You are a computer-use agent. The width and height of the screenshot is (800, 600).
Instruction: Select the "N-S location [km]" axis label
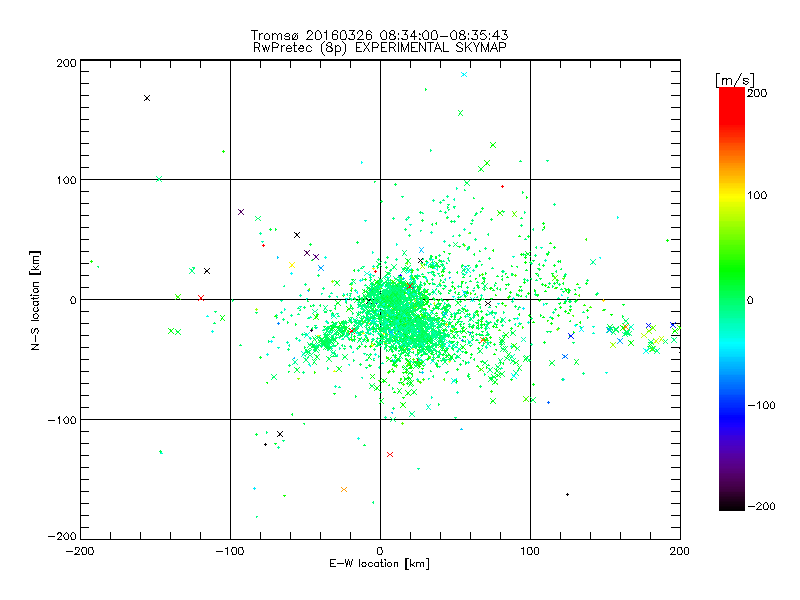click(35, 301)
